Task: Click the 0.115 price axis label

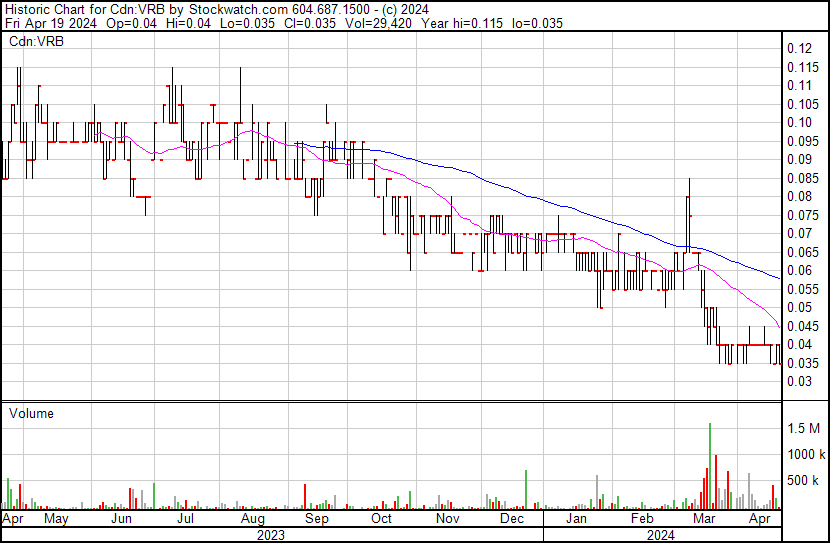Action: click(803, 67)
